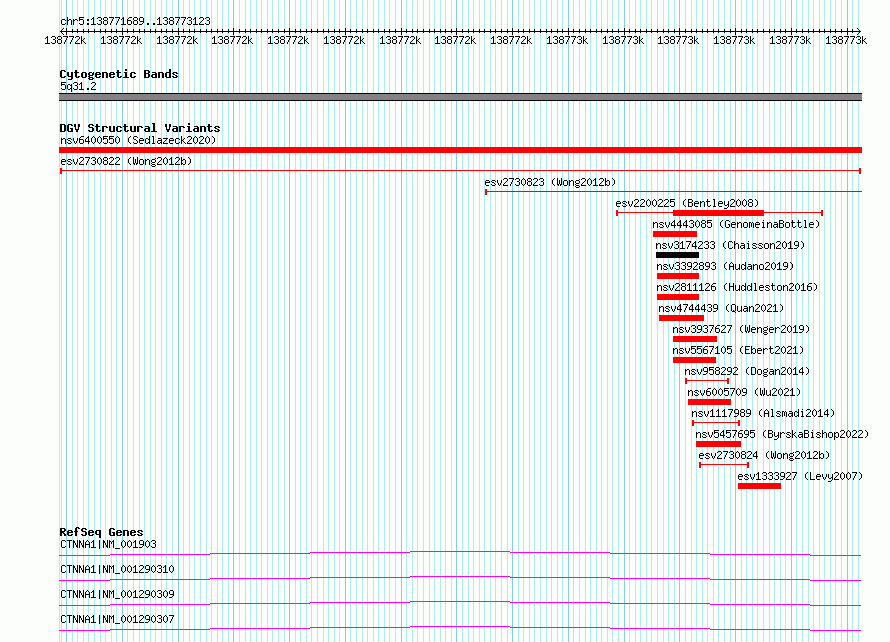Click the red bar under nsv4443085

675,234
